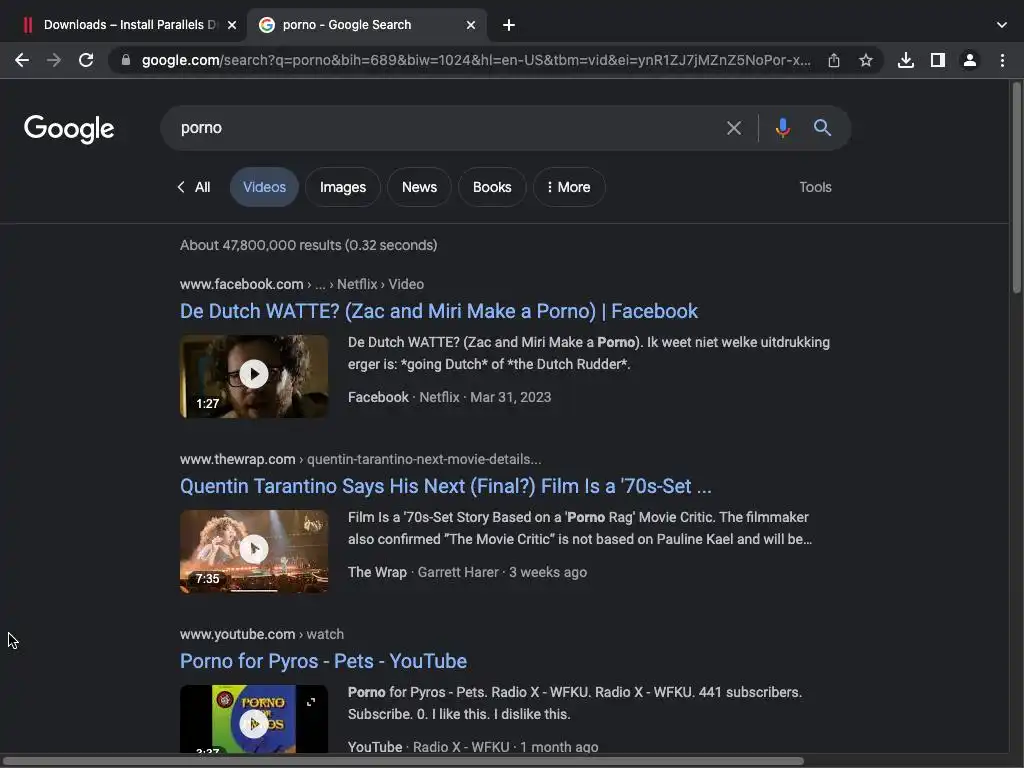The width and height of the screenshot is (1024, 768).
Task: Click the www.facebook.com breadcrumb text
Action: click(x=242, y=284)
